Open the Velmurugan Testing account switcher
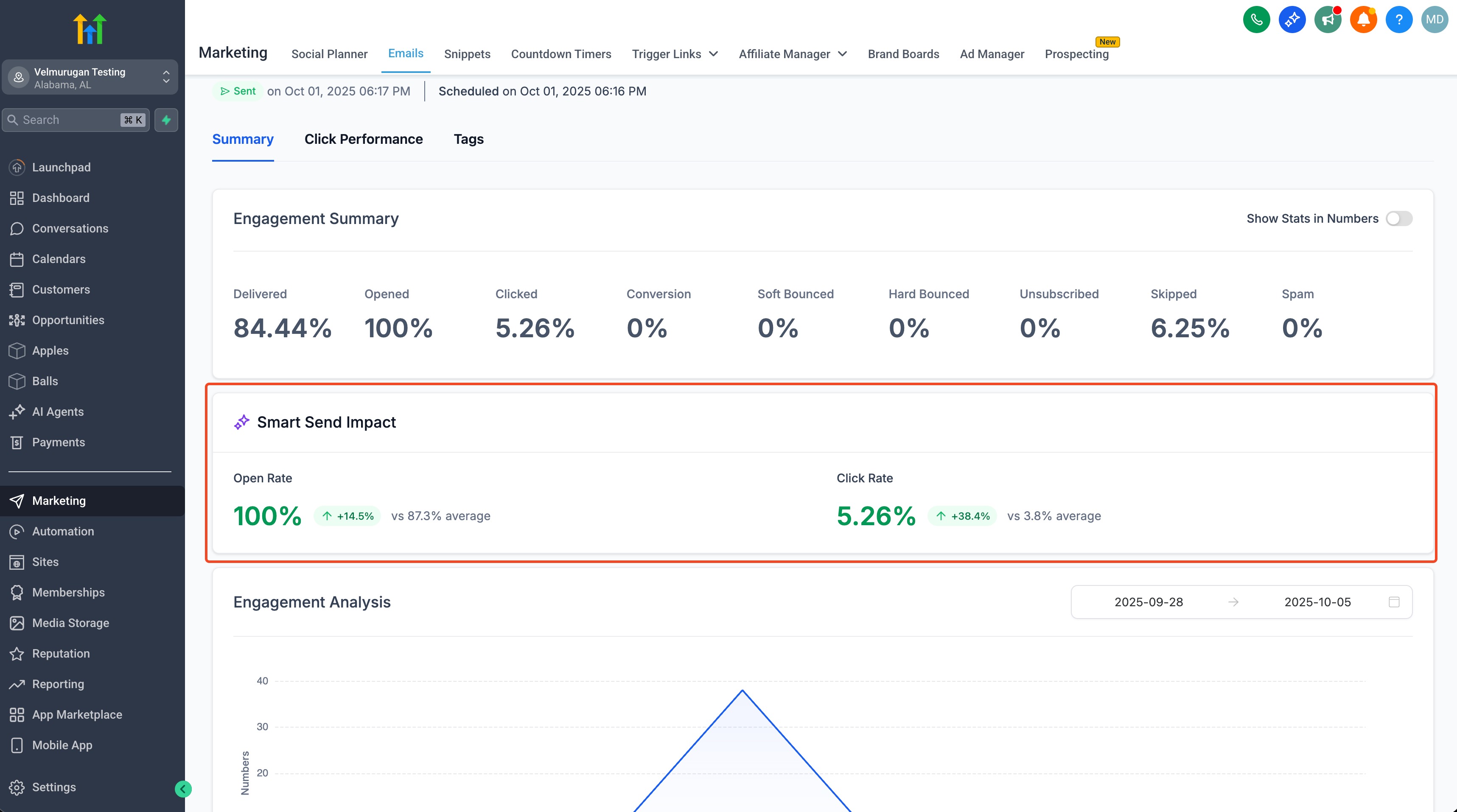This screenshot has height=812, width=1457. pyautogui.click(x=90, y=78)
